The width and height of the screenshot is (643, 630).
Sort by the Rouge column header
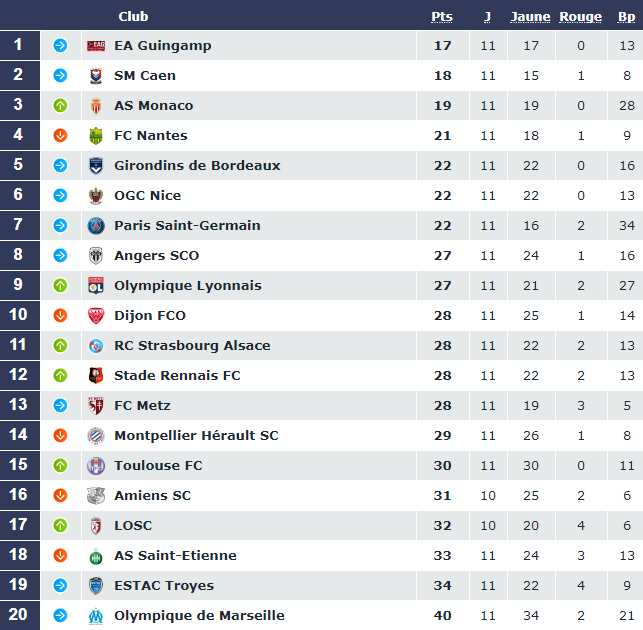[x=580, y=16]
